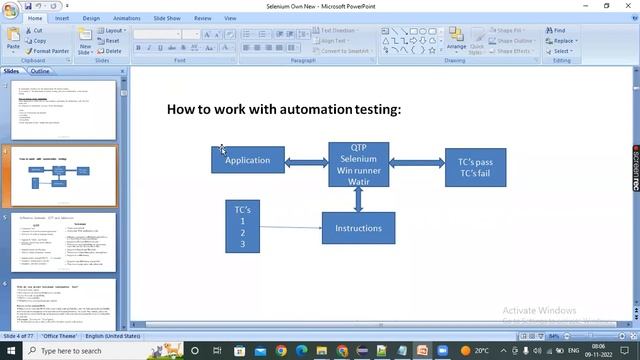Screen dimensions: 640x360
Task: Center the paragraph text
Action: point(257,48)
